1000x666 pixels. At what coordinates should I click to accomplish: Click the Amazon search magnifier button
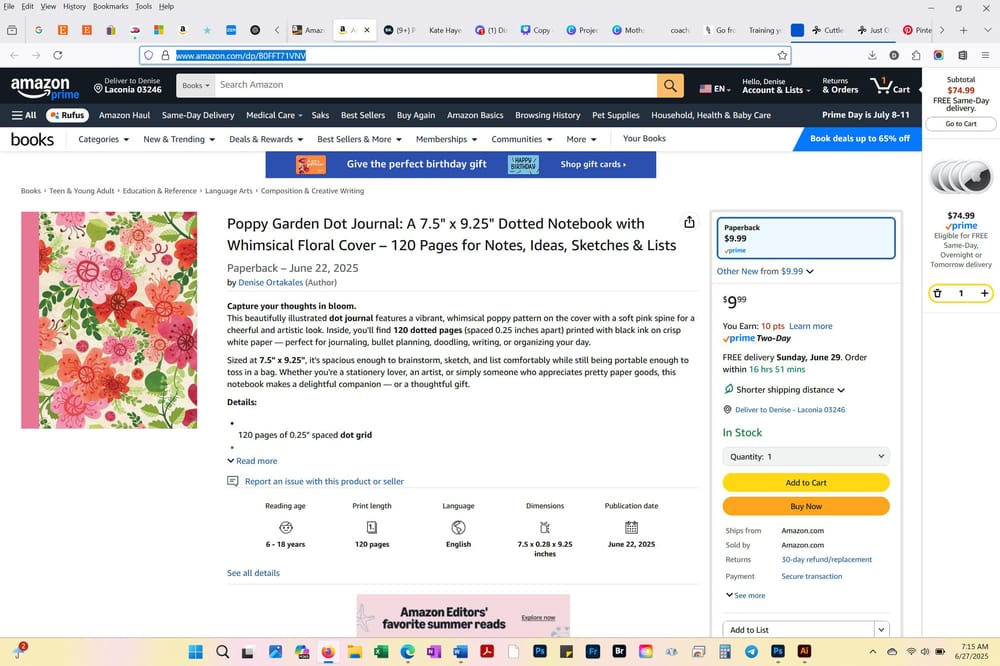670,85
